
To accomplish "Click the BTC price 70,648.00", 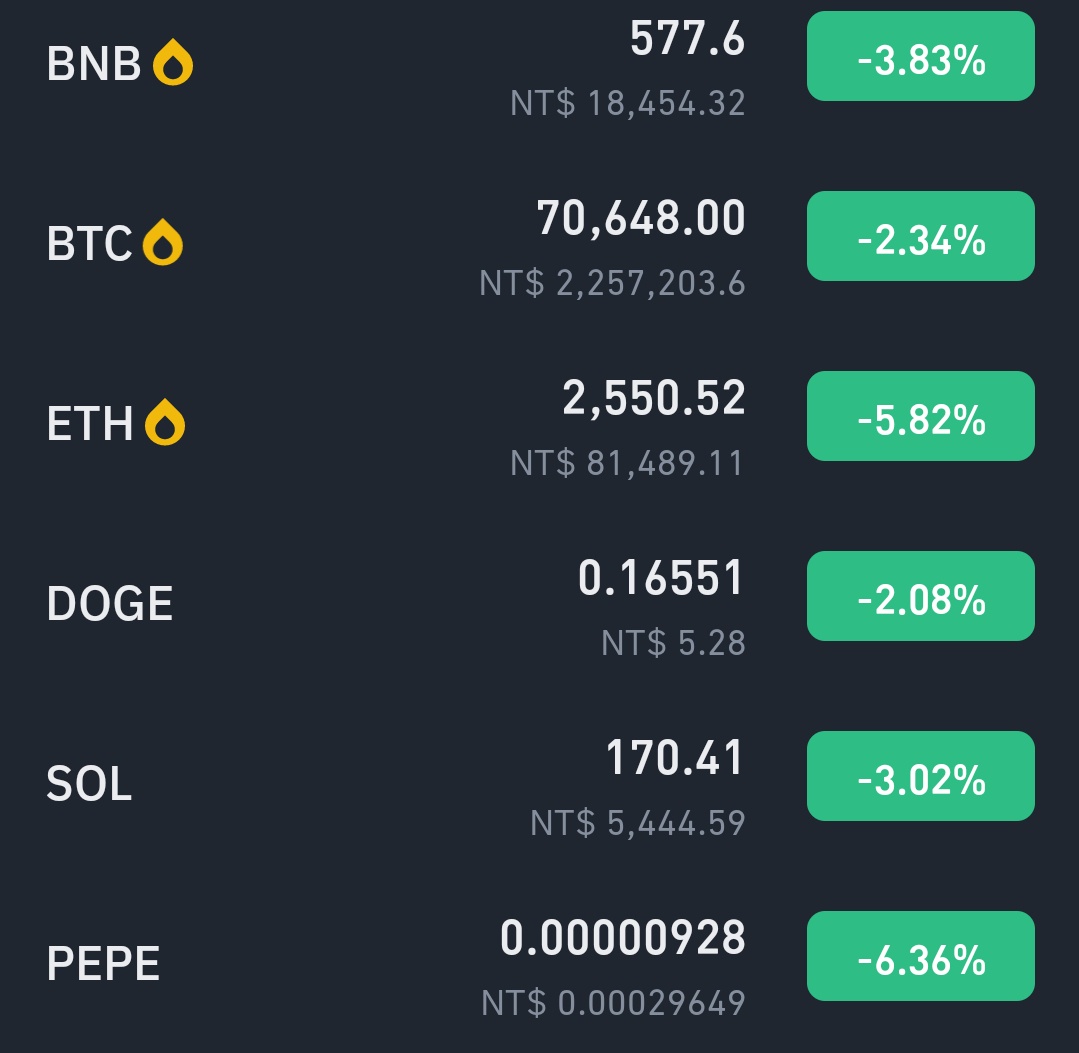I will 641,217.
